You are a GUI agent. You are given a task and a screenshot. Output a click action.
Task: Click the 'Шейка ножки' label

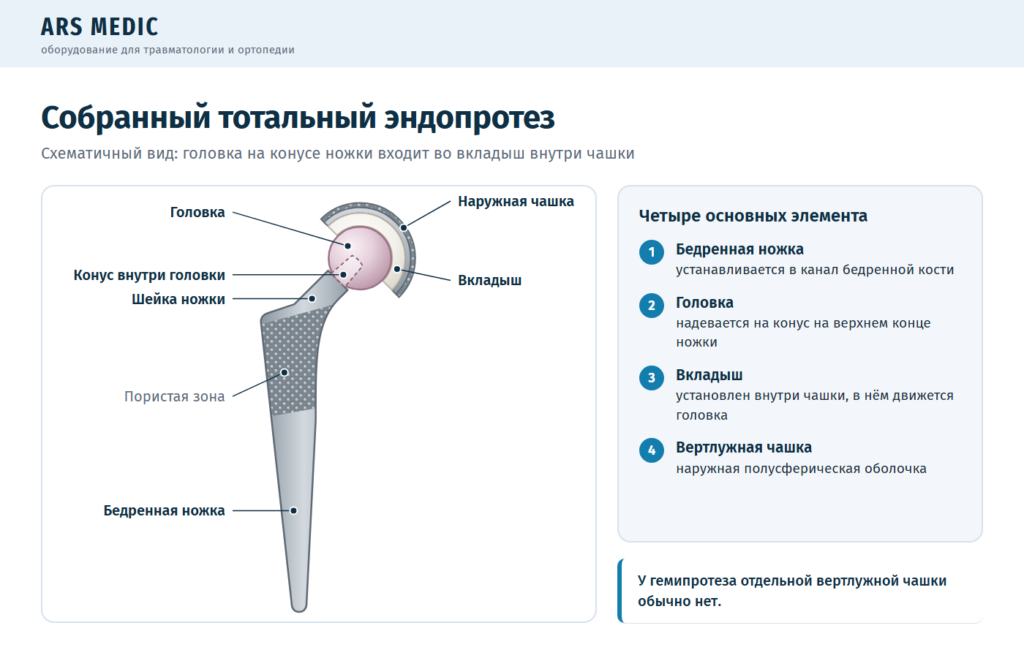[x=178, y=299]
